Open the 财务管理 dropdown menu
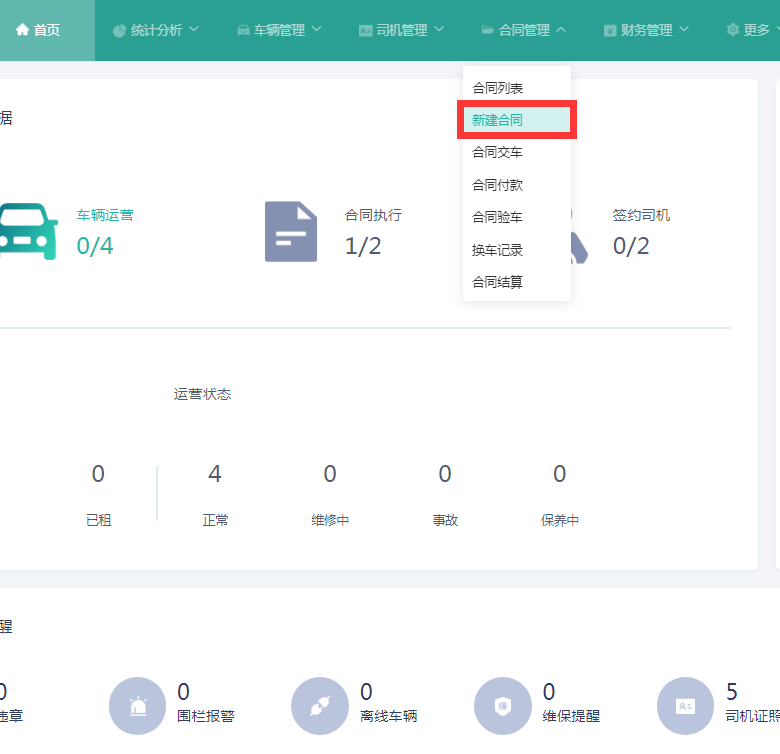Viewport: 780px width, 754px height. point(646,30)
